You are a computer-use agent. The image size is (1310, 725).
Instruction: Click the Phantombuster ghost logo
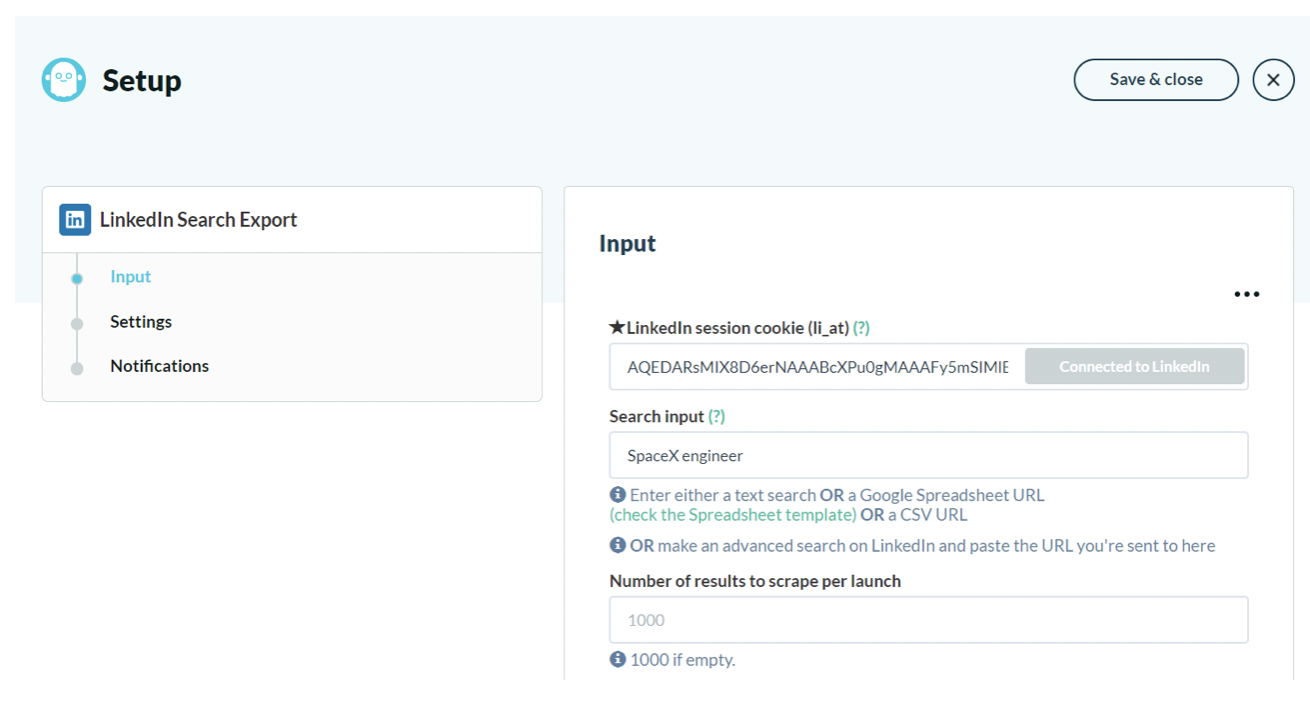64,80
